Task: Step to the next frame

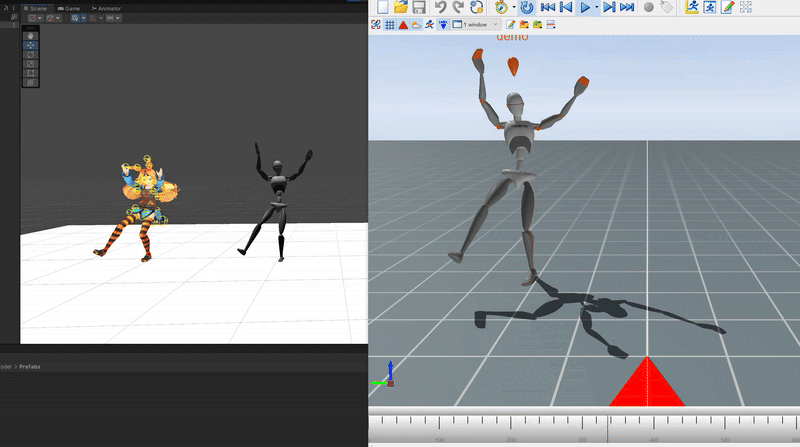Action: pos(609,7)
